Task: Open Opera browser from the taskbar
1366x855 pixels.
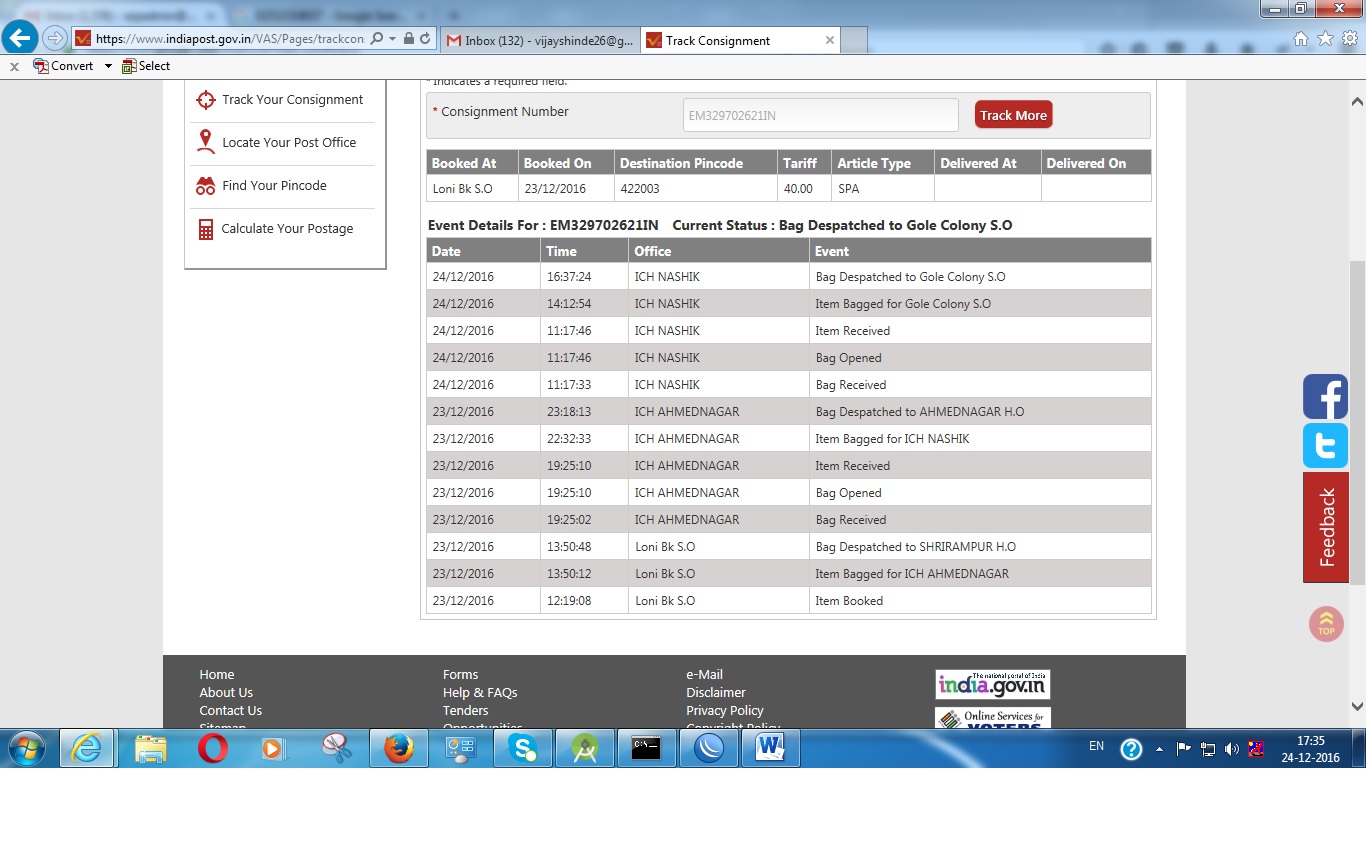Action: [212, 748]
